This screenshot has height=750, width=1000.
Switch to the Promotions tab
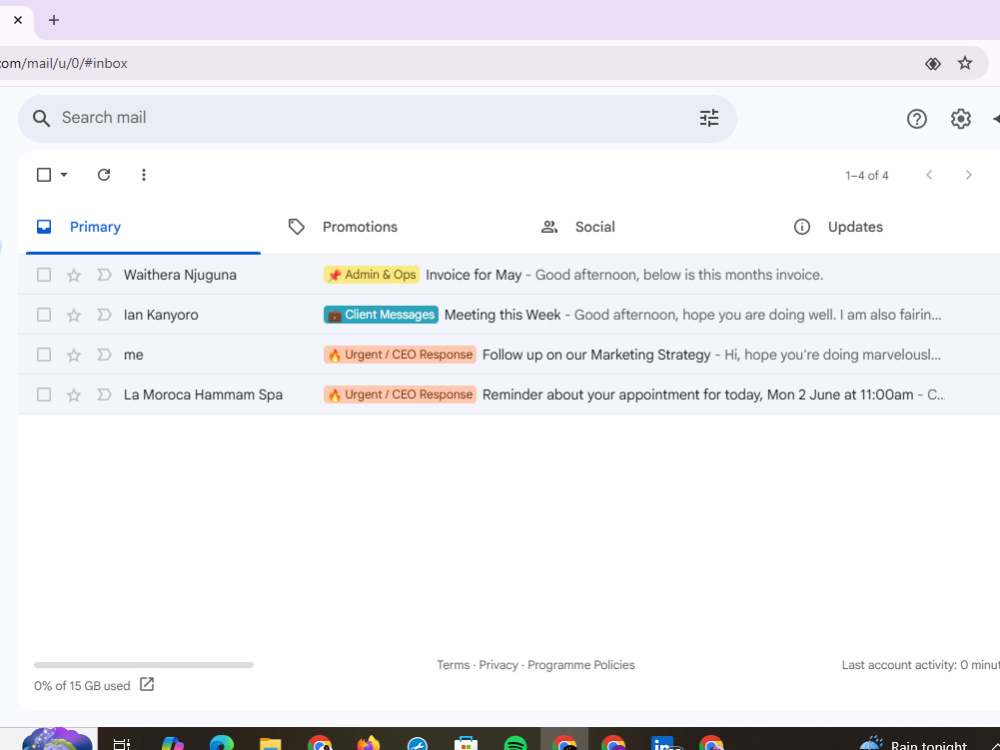395,227
